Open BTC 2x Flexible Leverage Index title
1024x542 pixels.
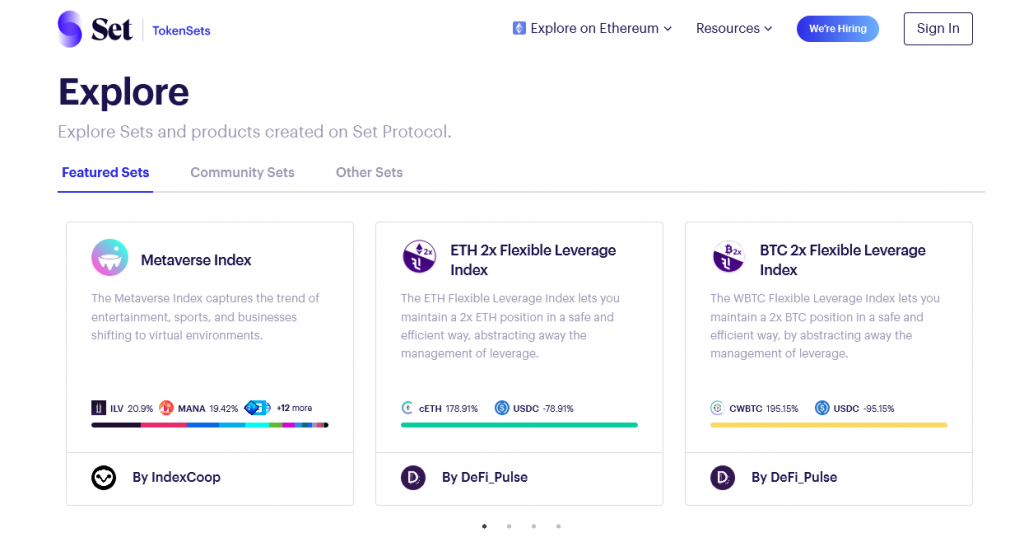[842, 260]
